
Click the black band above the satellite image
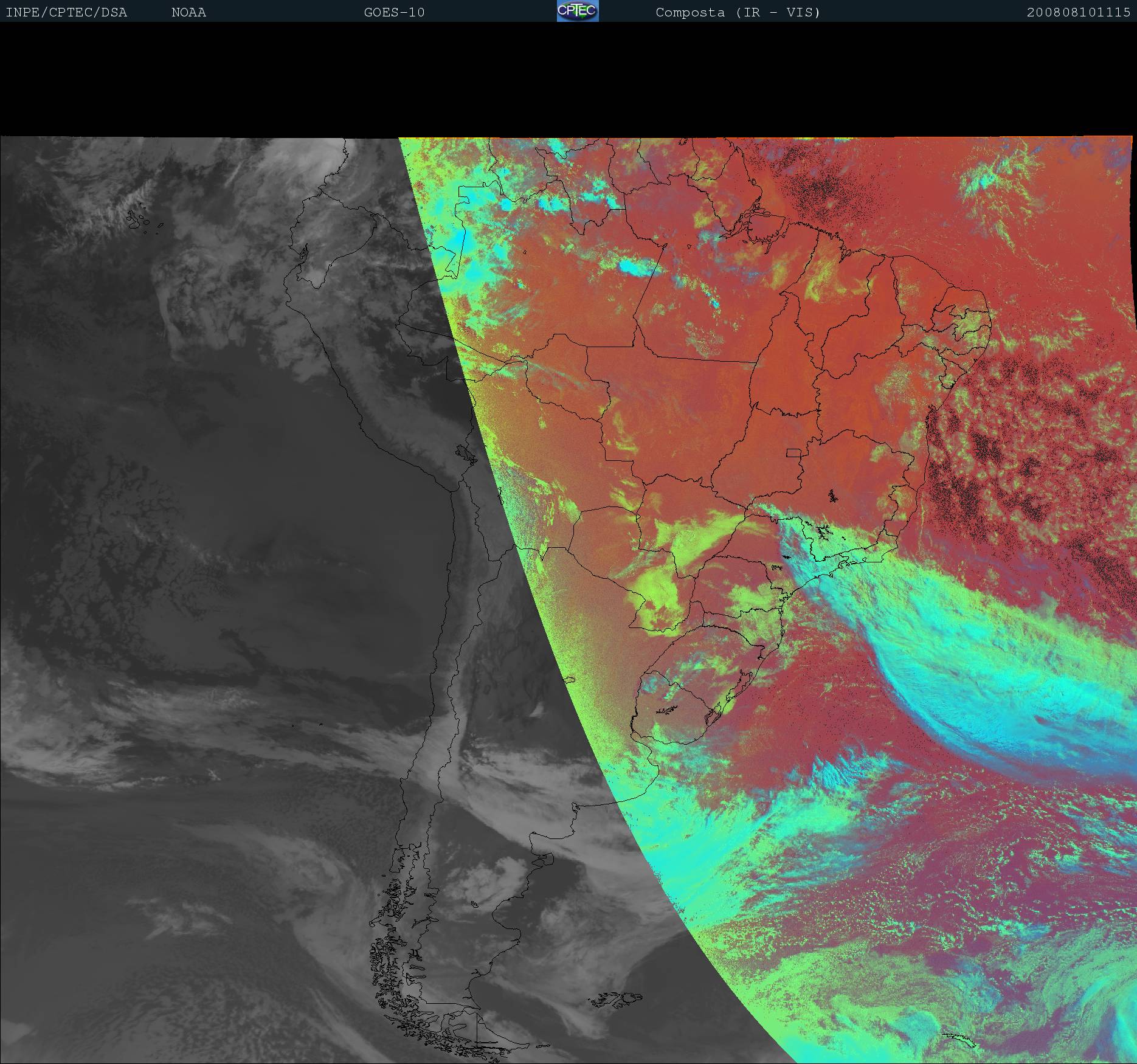(x=568, y=79)
